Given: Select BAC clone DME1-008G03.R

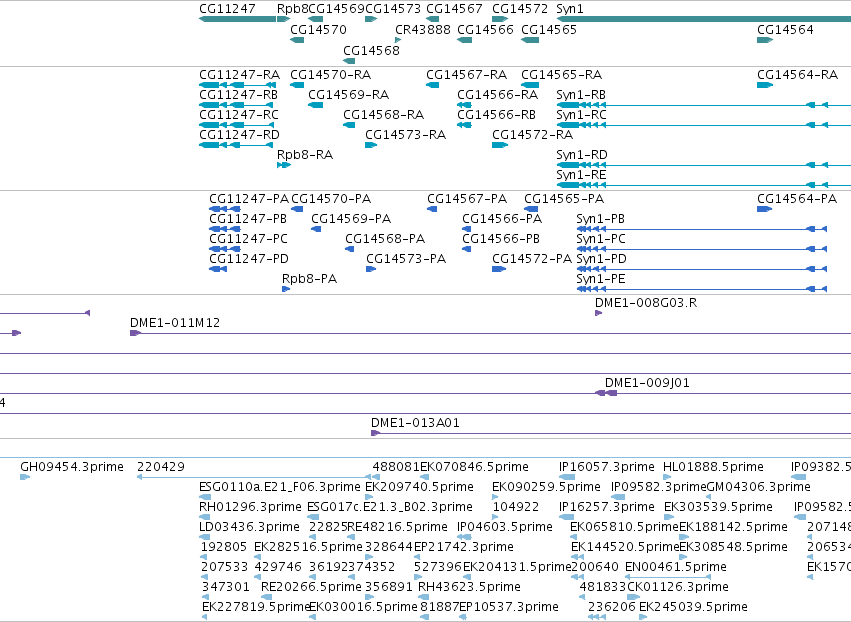Looking at the screenshot, I should [646, 303].
